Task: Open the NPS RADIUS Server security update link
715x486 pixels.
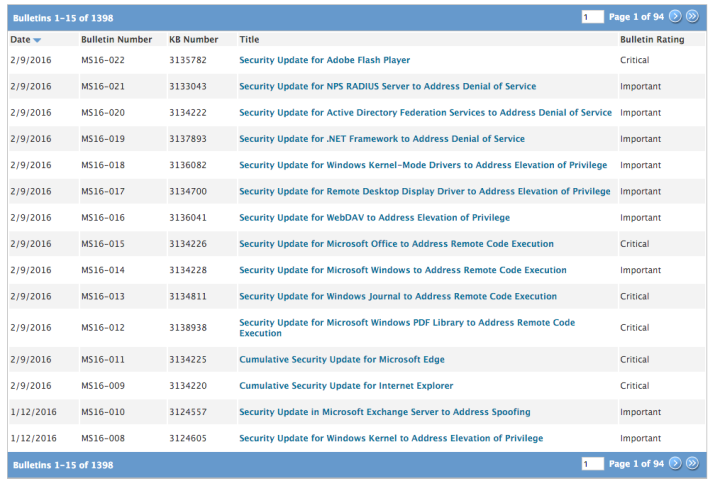Action: pos(388,86)
